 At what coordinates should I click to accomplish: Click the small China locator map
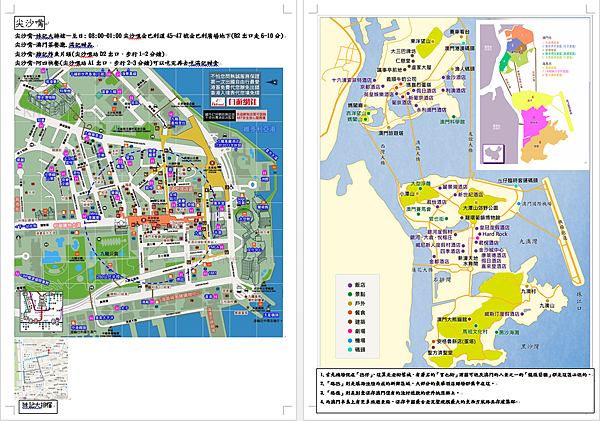tap(494, 153)
